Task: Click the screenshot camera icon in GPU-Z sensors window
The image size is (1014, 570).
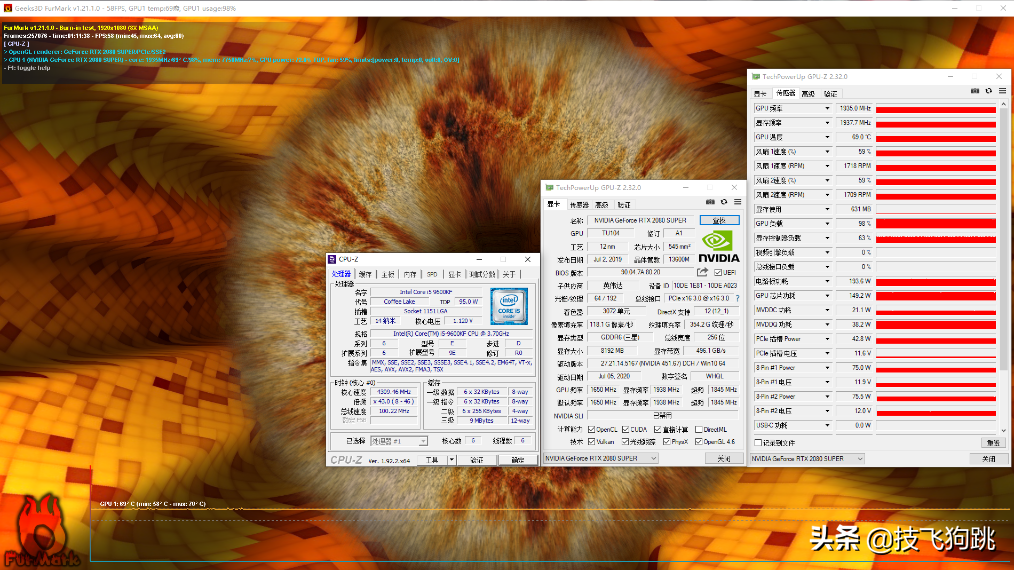Action: (975, 91)
